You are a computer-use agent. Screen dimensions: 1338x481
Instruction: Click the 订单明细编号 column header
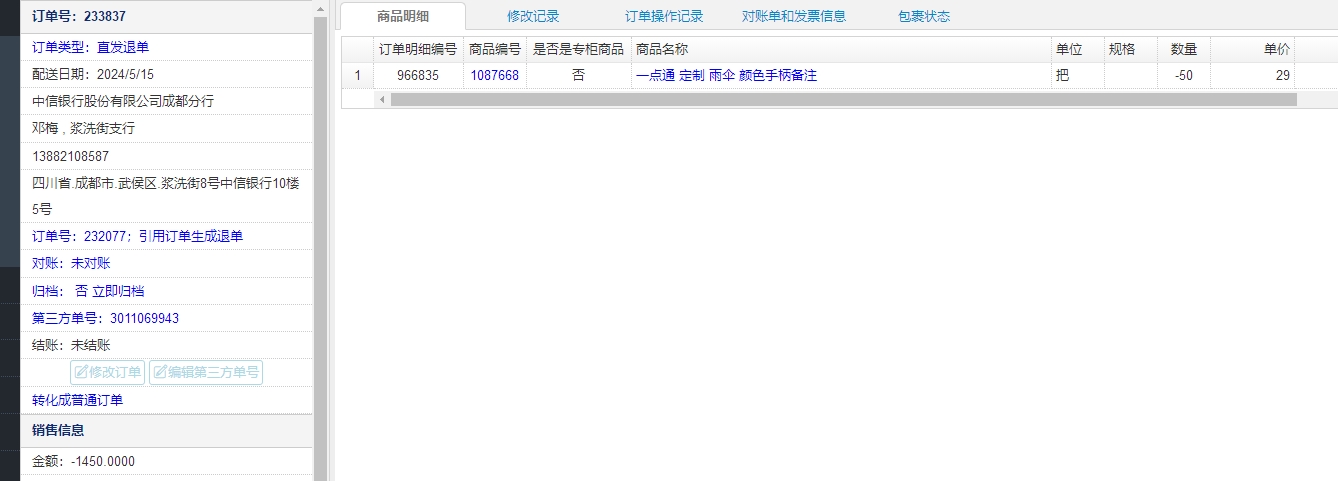(x=418, y=49)
